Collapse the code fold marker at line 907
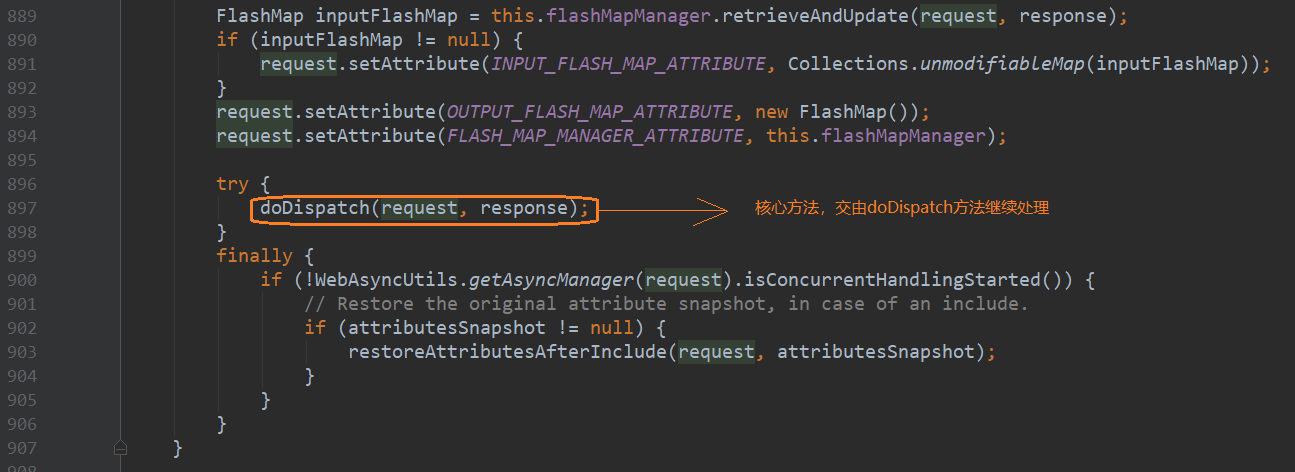This screenshot has width=1295, height=472. (x=120, y=448)
